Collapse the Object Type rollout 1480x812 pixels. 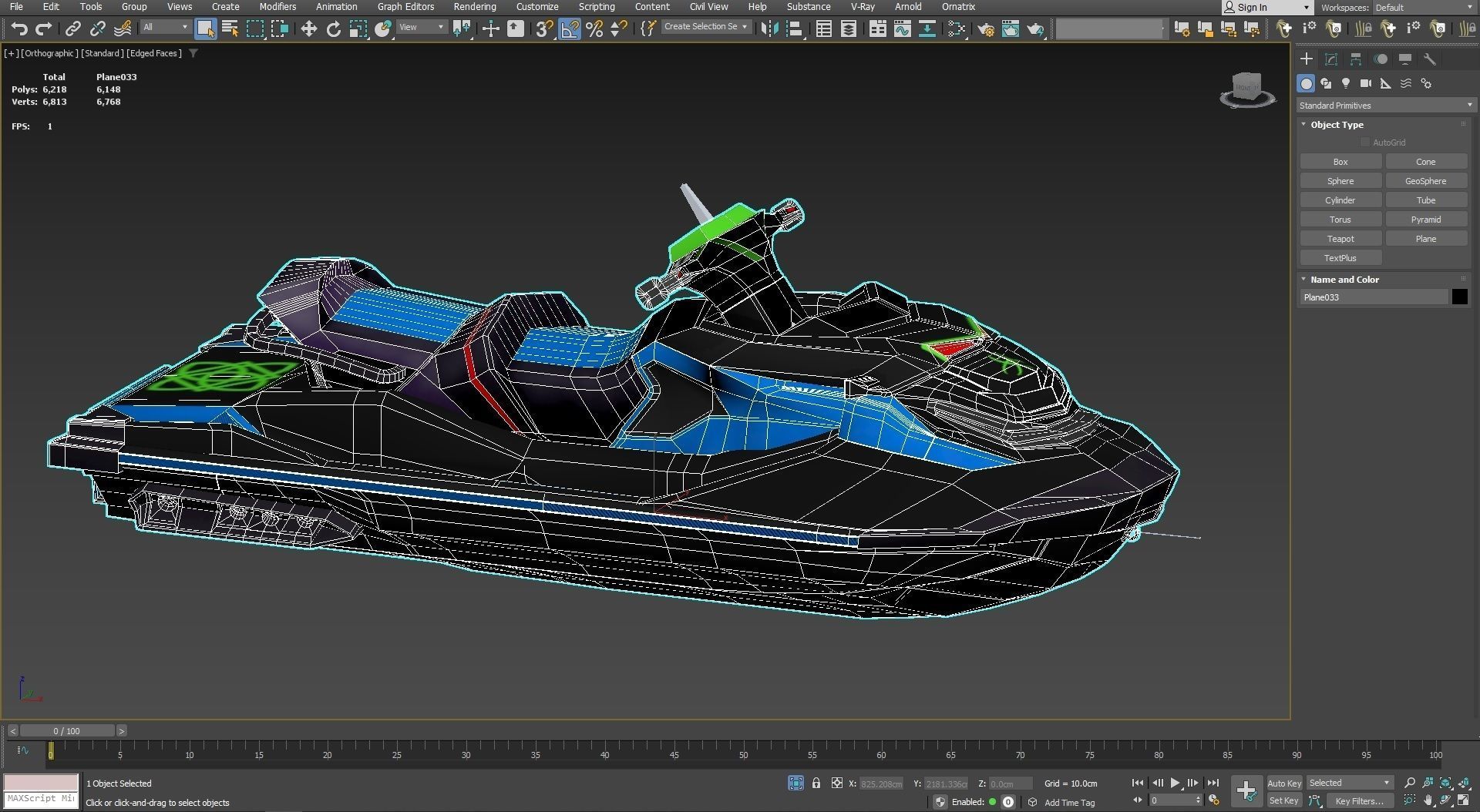[x=1337, y=125]
